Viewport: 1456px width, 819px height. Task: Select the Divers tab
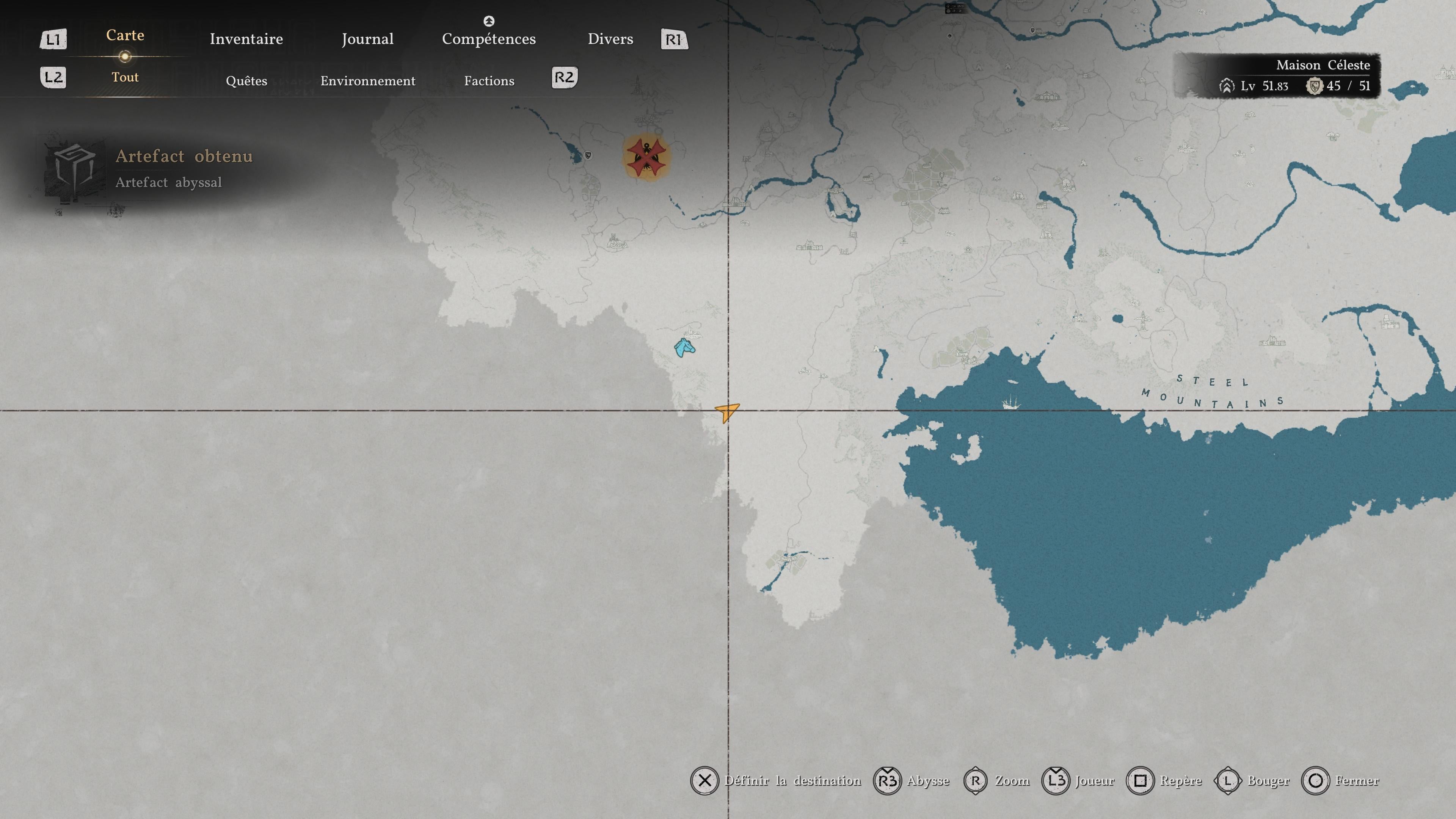pyautogui.click(x=610, y=39)
